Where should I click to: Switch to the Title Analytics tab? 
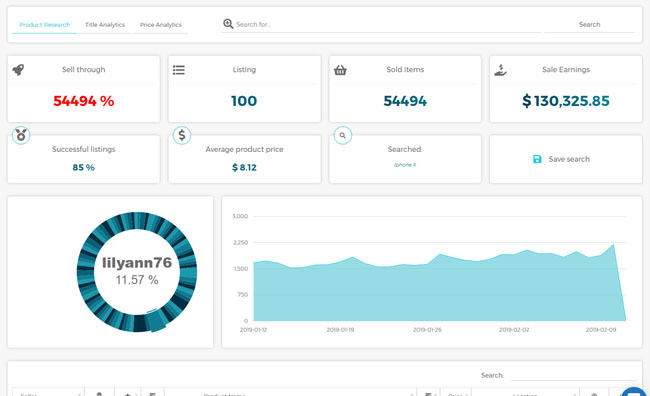(x=105, y=25)
